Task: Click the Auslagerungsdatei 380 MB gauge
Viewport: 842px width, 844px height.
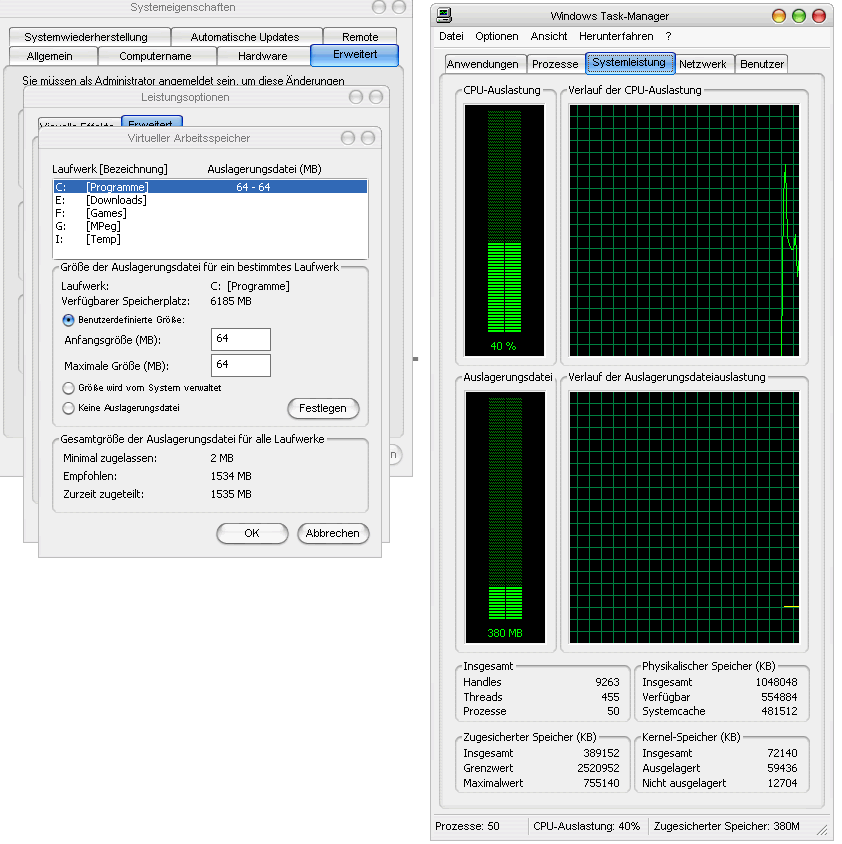Action: pyautogui.click(x=505, y=517)
